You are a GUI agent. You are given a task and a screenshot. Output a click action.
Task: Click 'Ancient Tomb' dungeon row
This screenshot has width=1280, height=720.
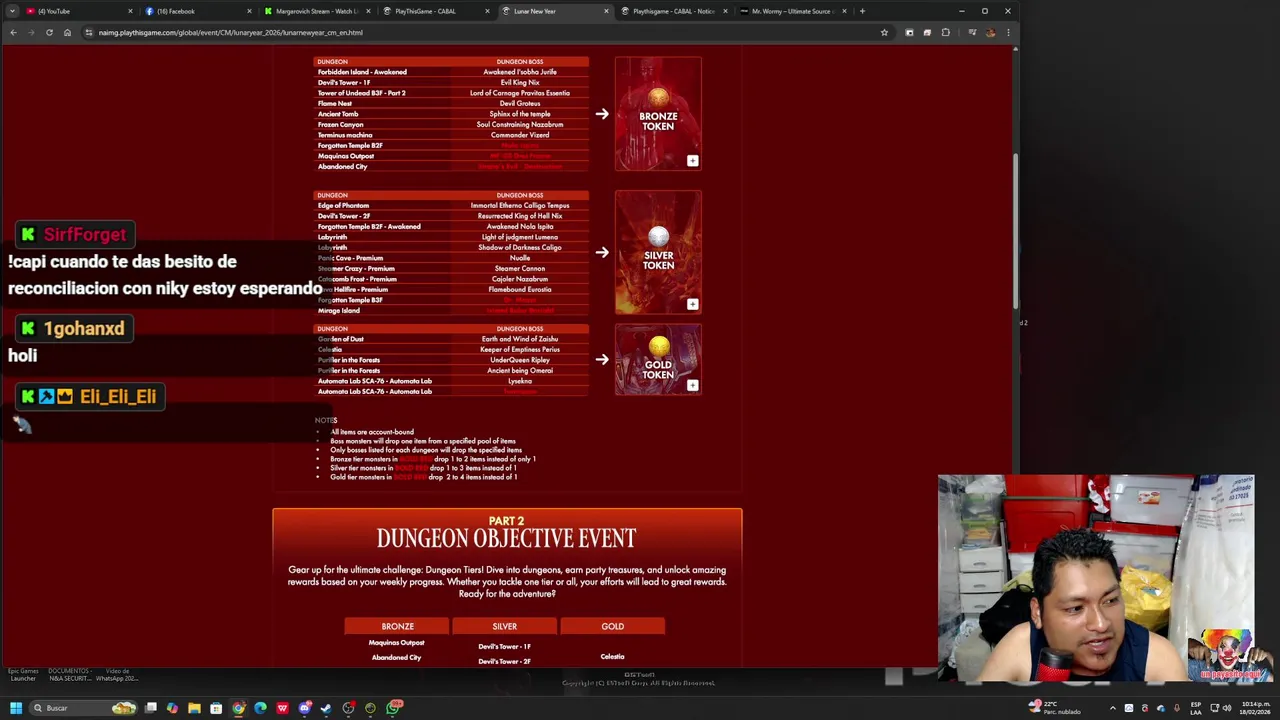[x=451, y=114]
